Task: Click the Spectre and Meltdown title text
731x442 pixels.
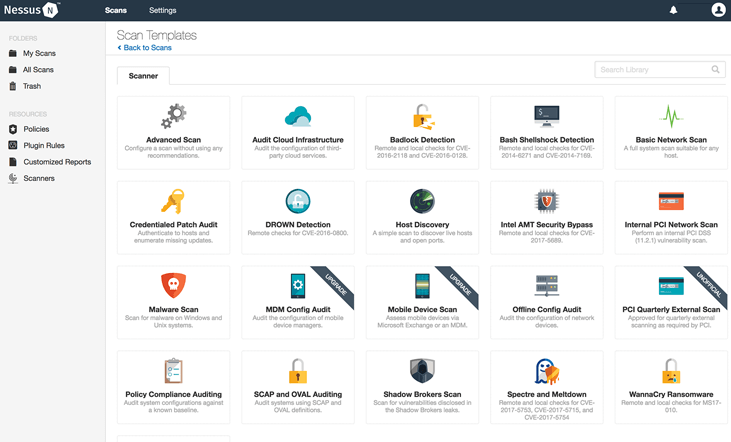Action: [547, 394]
